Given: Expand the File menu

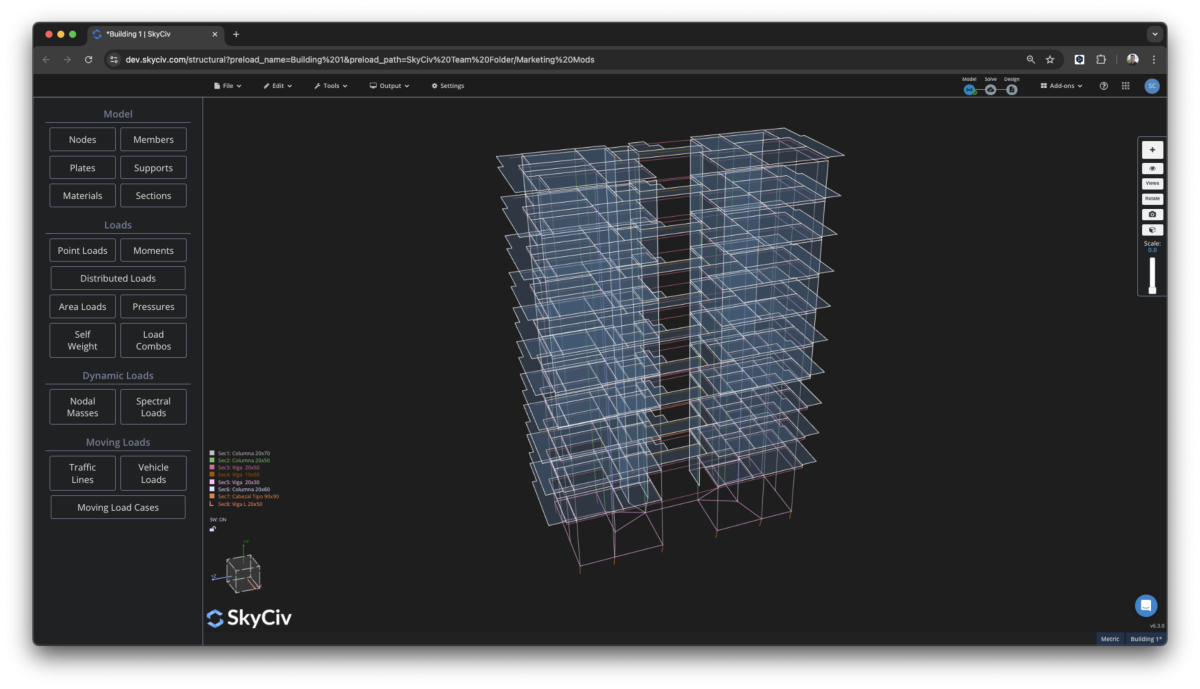Looking at the screenshot, I should coord(226,85).
